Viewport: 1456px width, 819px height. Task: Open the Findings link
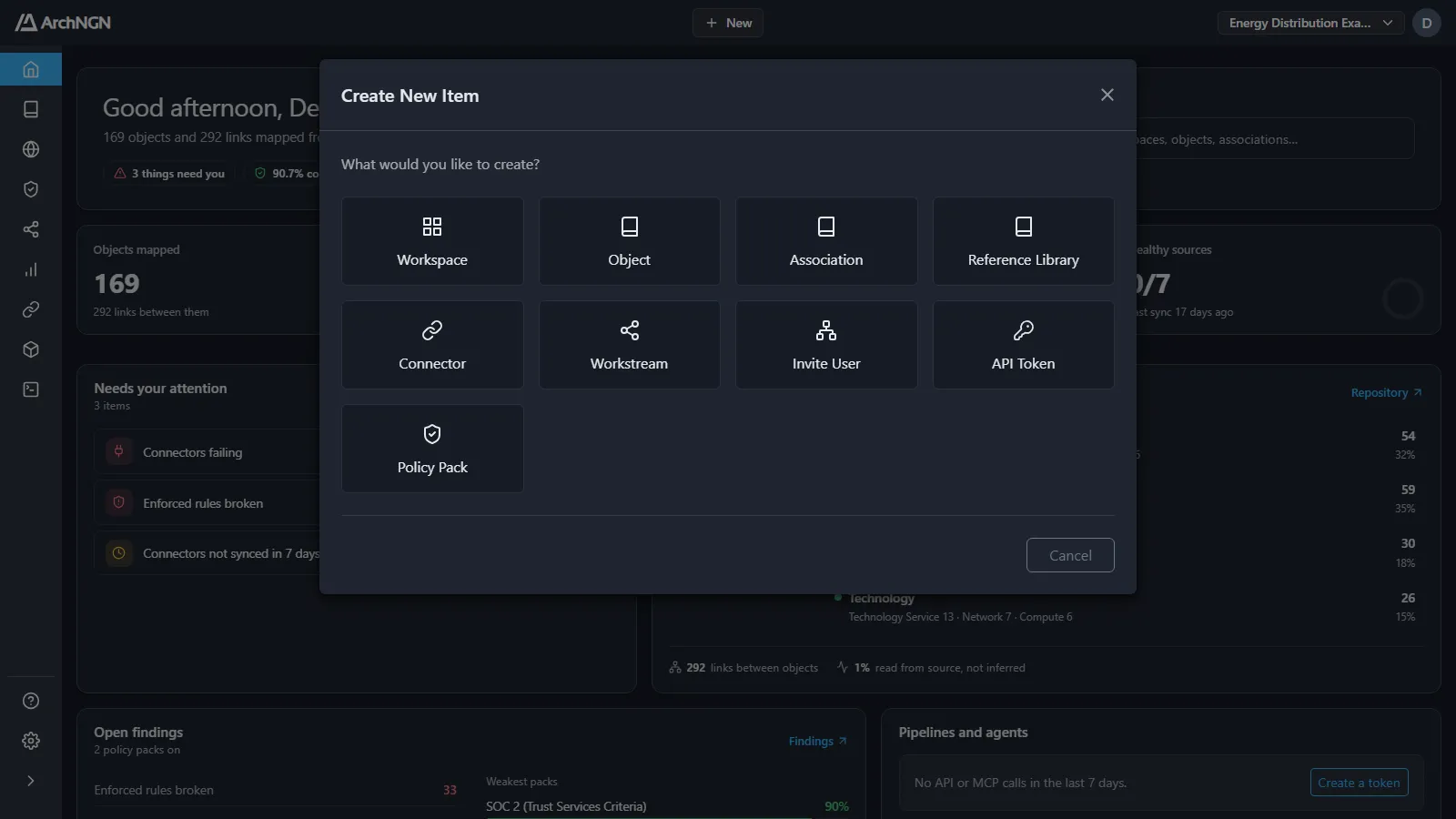(x=818, y=742)
